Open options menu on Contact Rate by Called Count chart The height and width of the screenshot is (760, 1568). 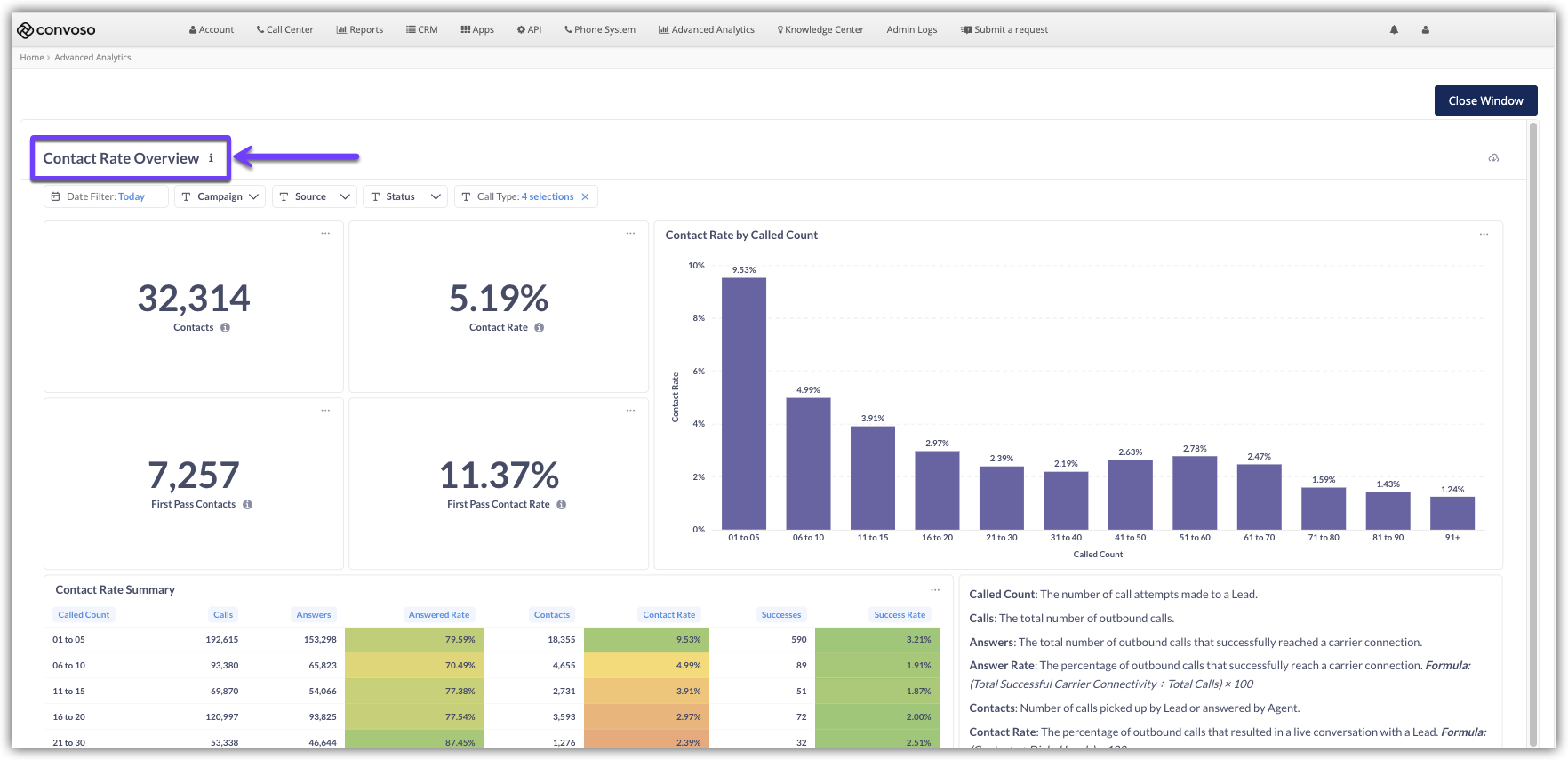pyautogui.click(x=1484, y=235)
